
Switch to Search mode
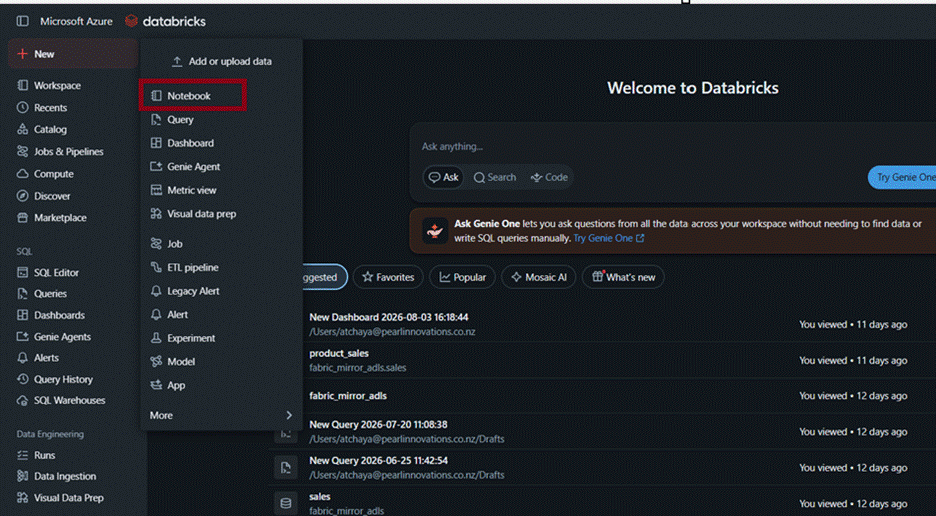[495, 177]
